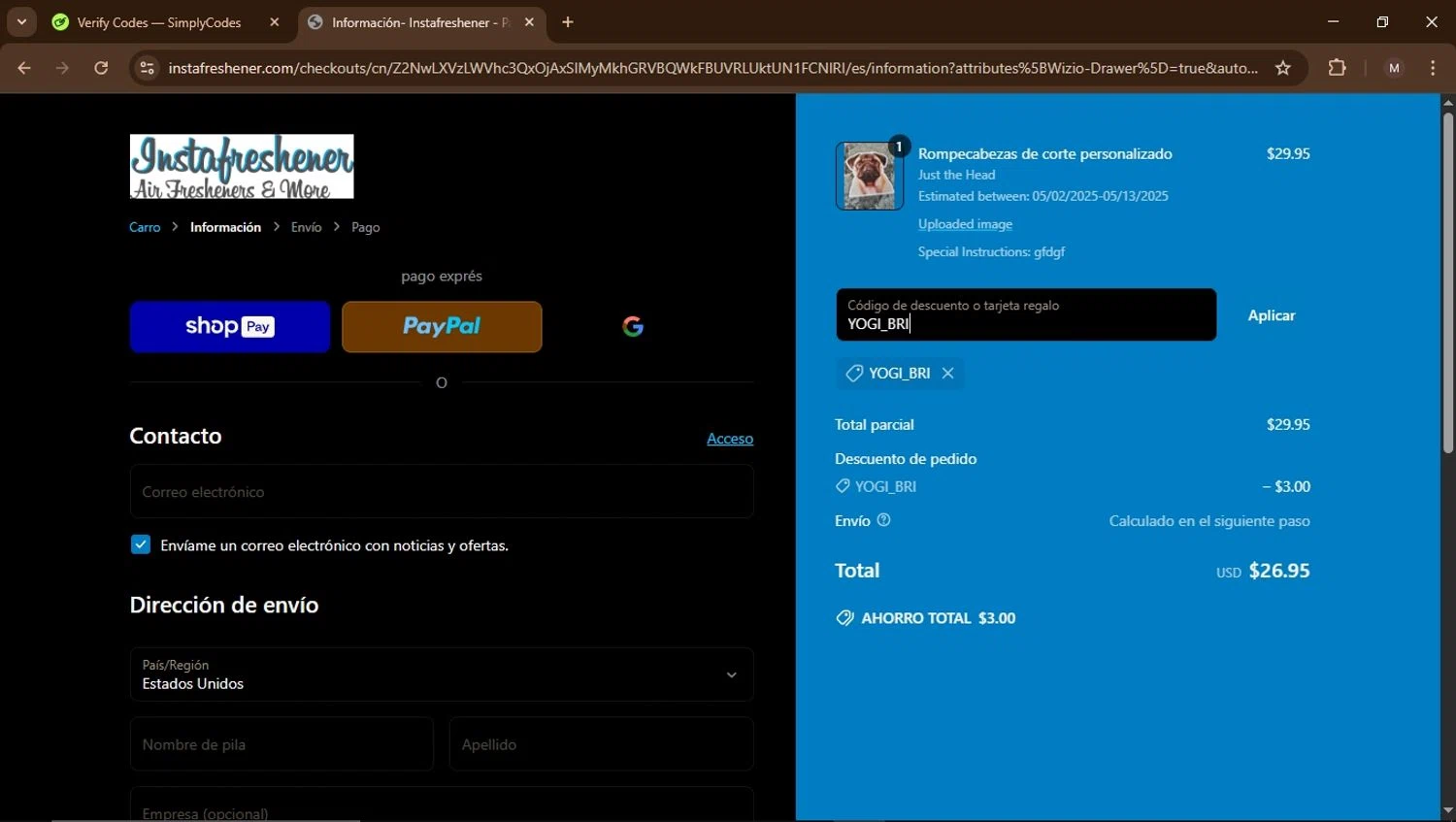Click the Total parcial $29.95 value
The image size is (1456, 822).
click(x=1288, y=424)
